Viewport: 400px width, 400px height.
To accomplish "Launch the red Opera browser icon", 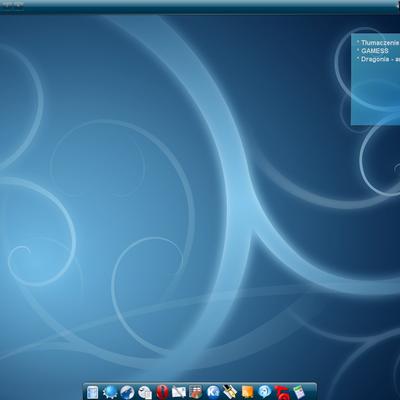I will click(162, 392).
